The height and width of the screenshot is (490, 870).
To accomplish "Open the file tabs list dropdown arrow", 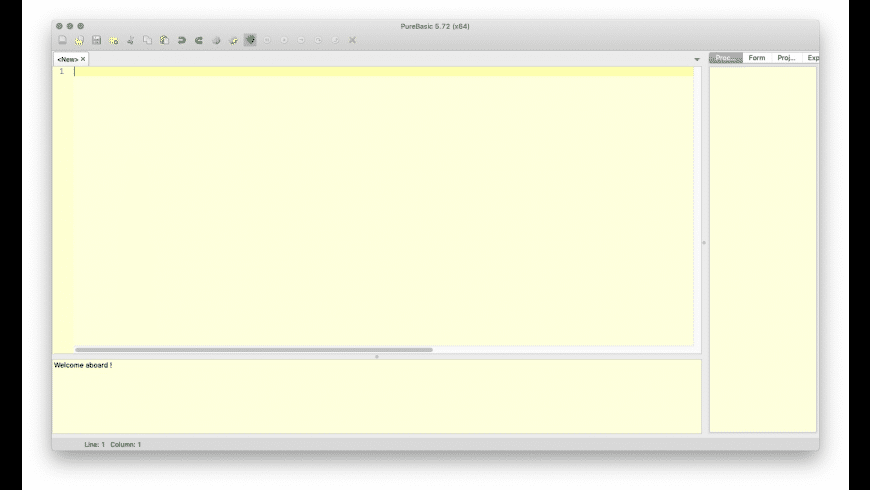I will coord(697,59).
